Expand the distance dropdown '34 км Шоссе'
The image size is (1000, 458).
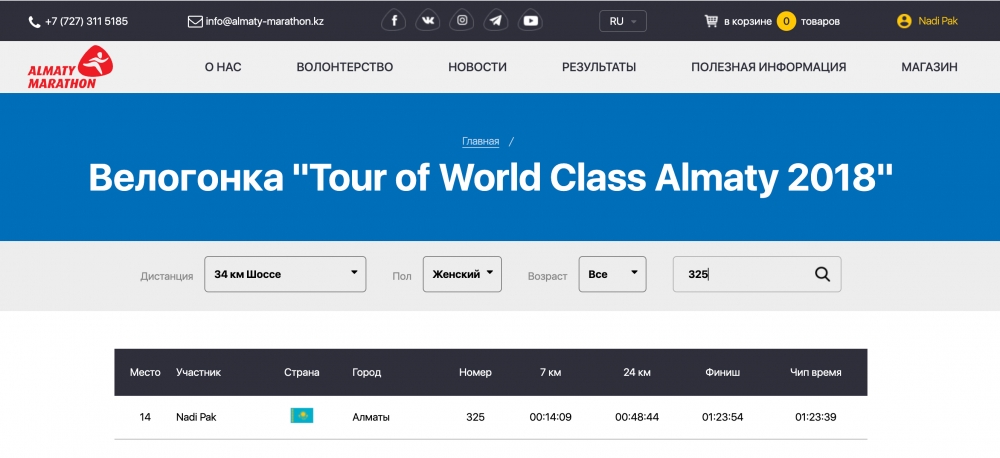[x=285, y=274]
